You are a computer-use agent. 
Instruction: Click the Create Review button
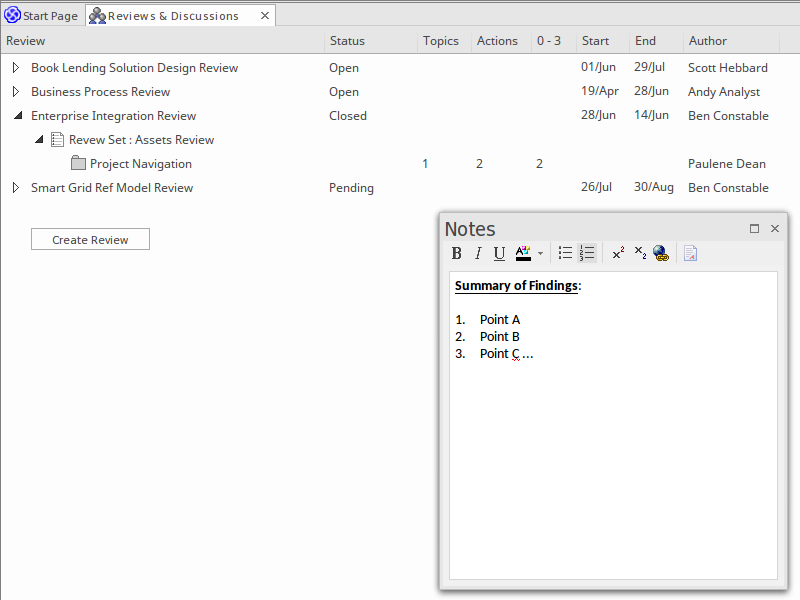tap(90, 240)
